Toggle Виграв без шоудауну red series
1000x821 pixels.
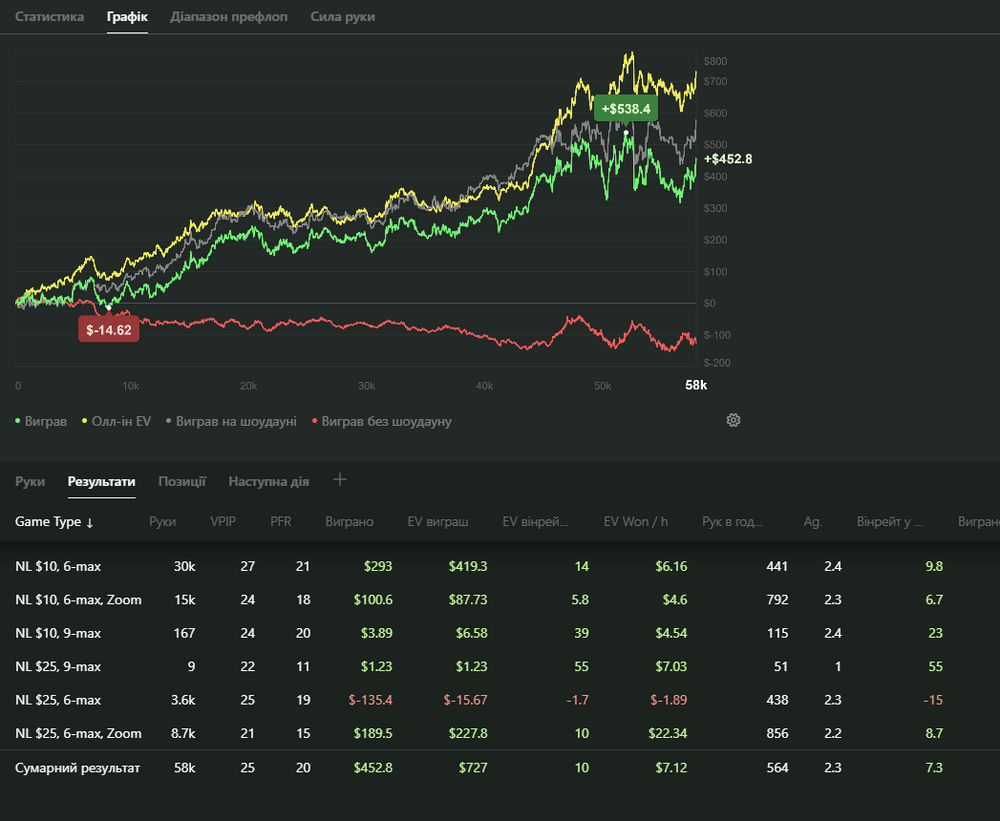click(381, 422)
